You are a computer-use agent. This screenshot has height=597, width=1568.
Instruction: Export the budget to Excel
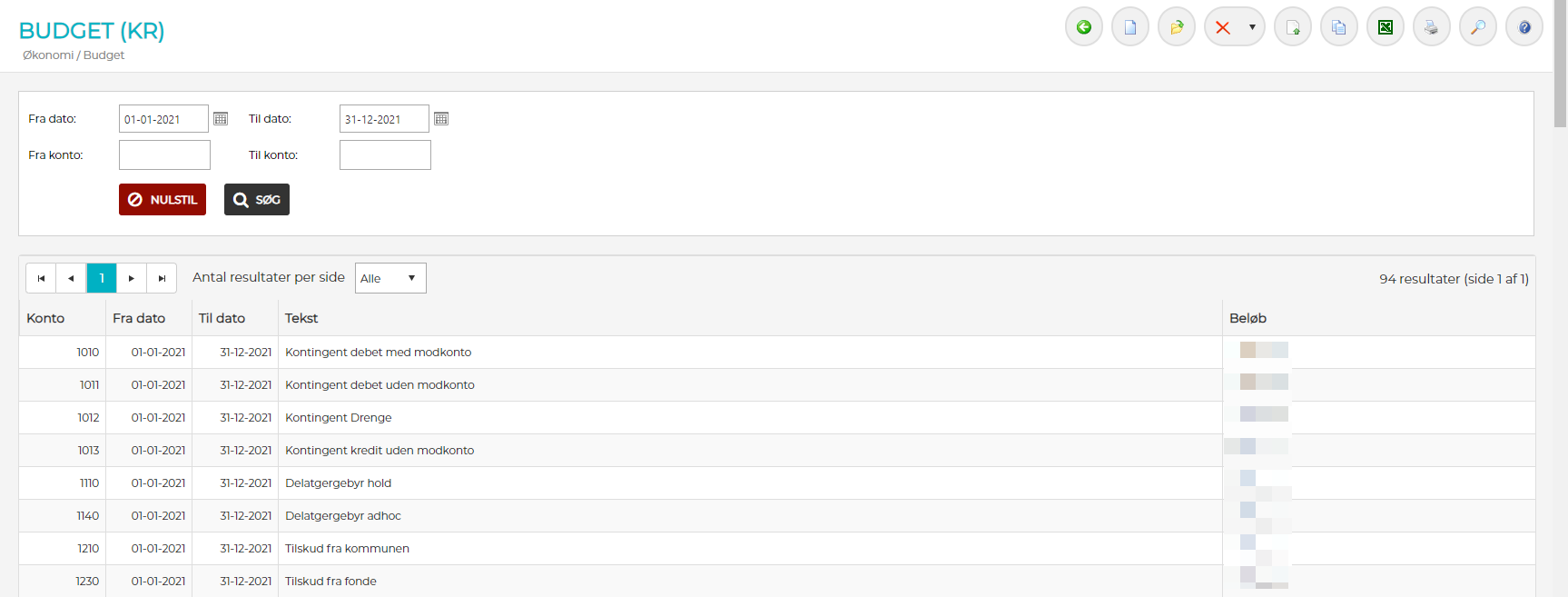[x=1385, y=27]
